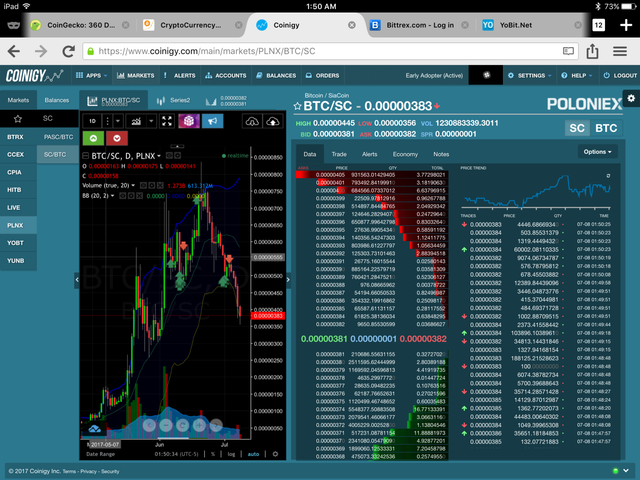Switch to the Balances sidebar tab
Image resolution: width=640 pixels, height=480 pixels.
57,100
